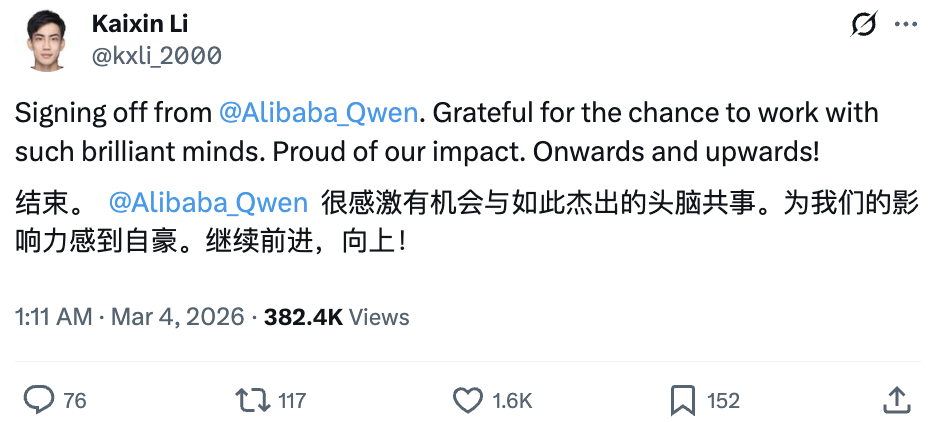Viewport: 936px width, 422px height.
Task: Click the 117 reposts count
Action: tap(292, 401)
